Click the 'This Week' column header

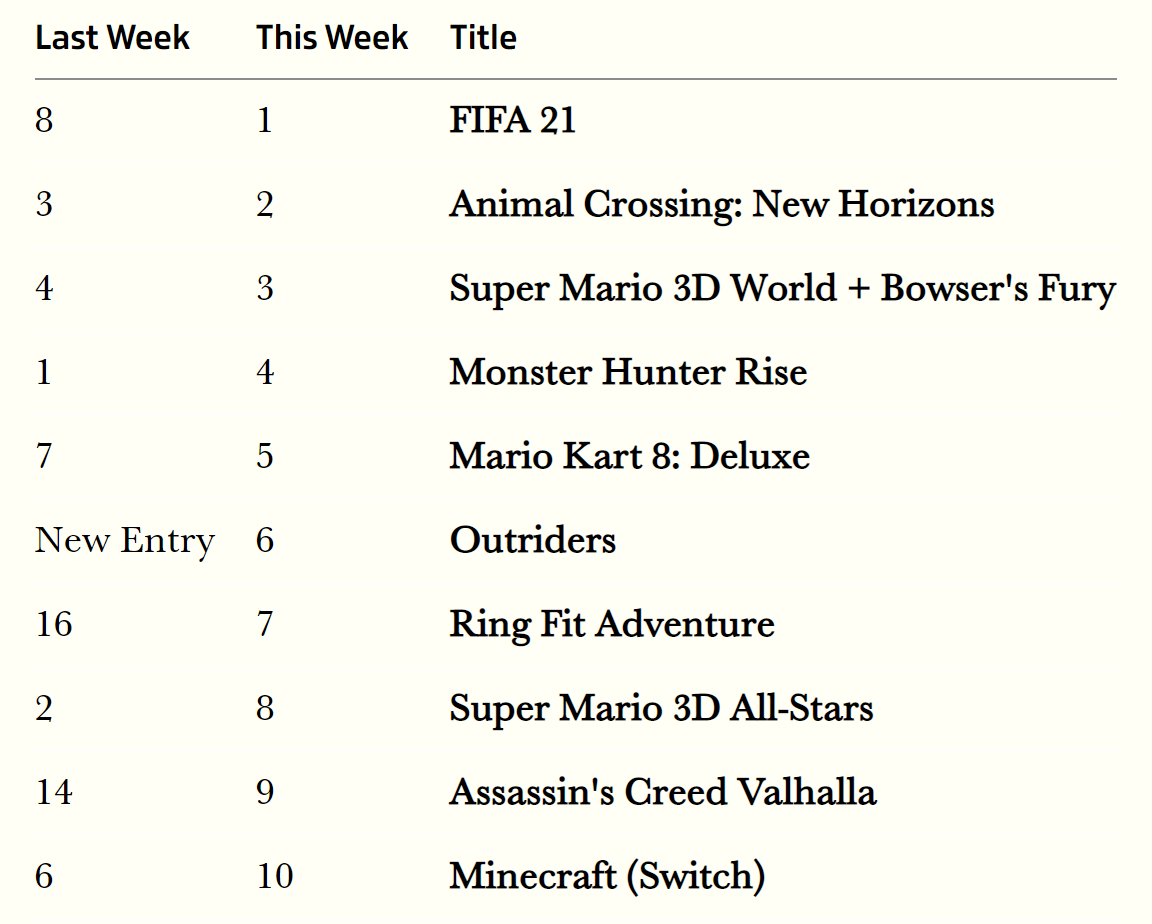(332, 37)
